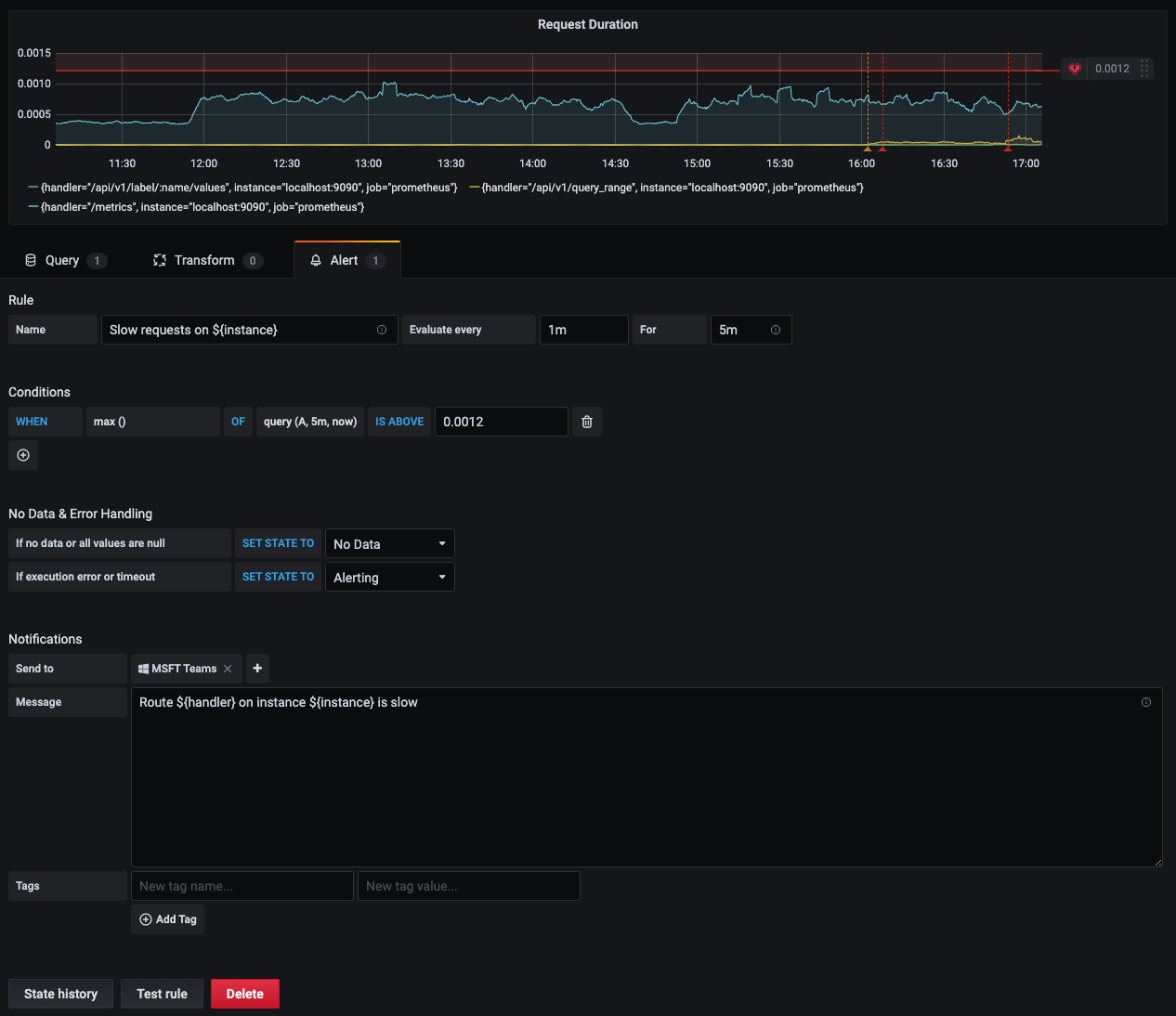Add a new condition with the plus icon
The width and height of the screenshot is (1176, 1016).
point(23,455)
